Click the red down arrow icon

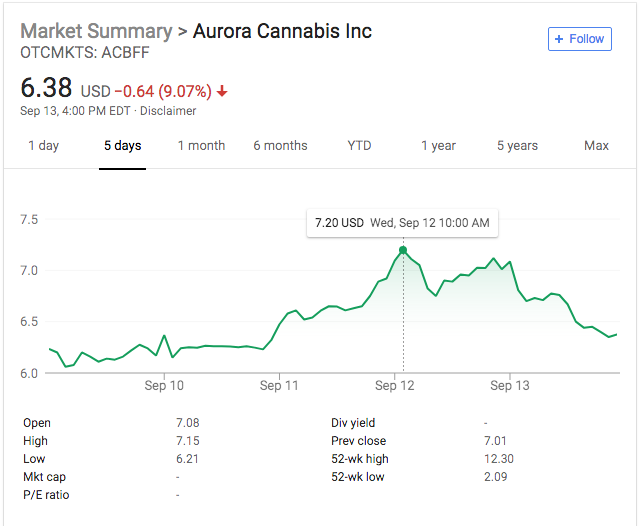(x=222, y=92)
